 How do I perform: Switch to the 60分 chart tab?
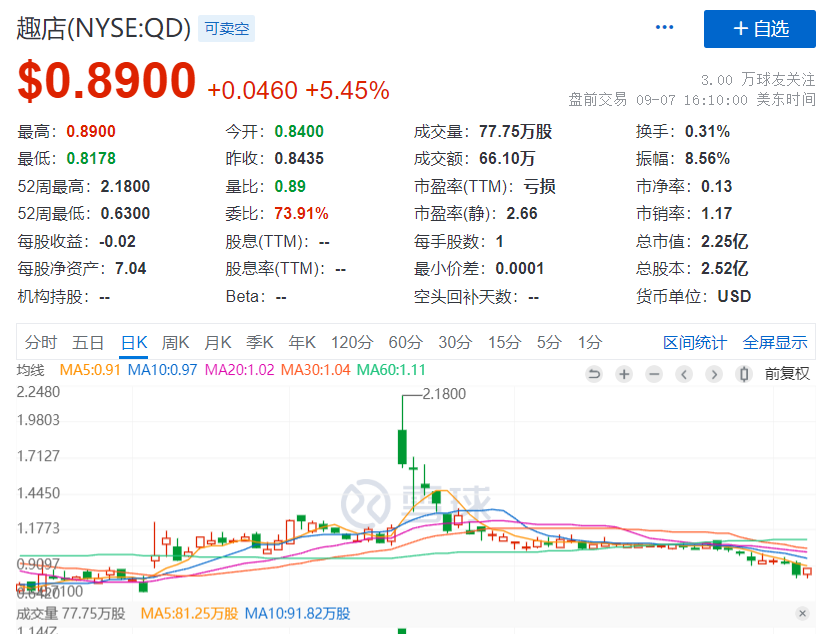click(x=406, y=342)
